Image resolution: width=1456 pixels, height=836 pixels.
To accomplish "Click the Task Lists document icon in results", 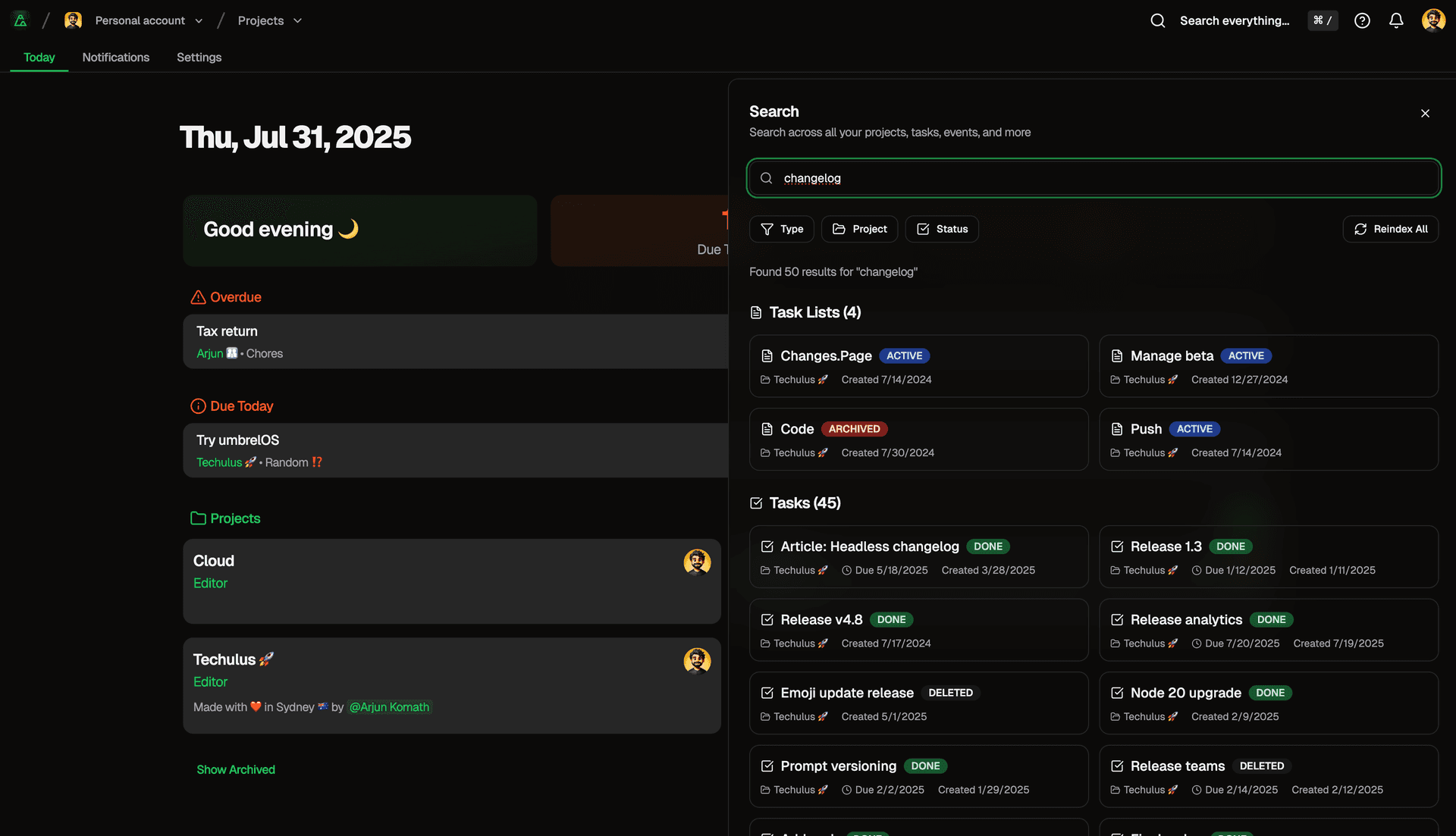I will click(x=755, y=312).
